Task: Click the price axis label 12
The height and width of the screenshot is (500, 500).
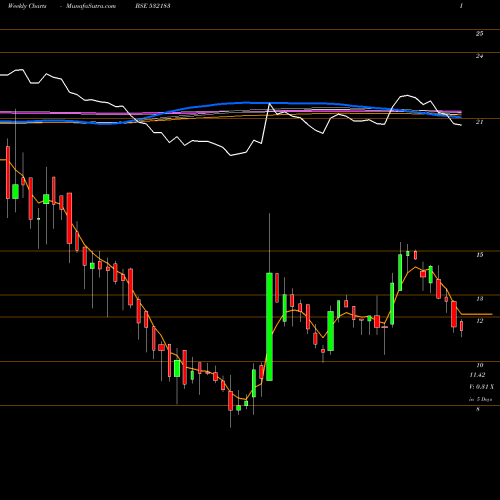Action: point(479,321)
